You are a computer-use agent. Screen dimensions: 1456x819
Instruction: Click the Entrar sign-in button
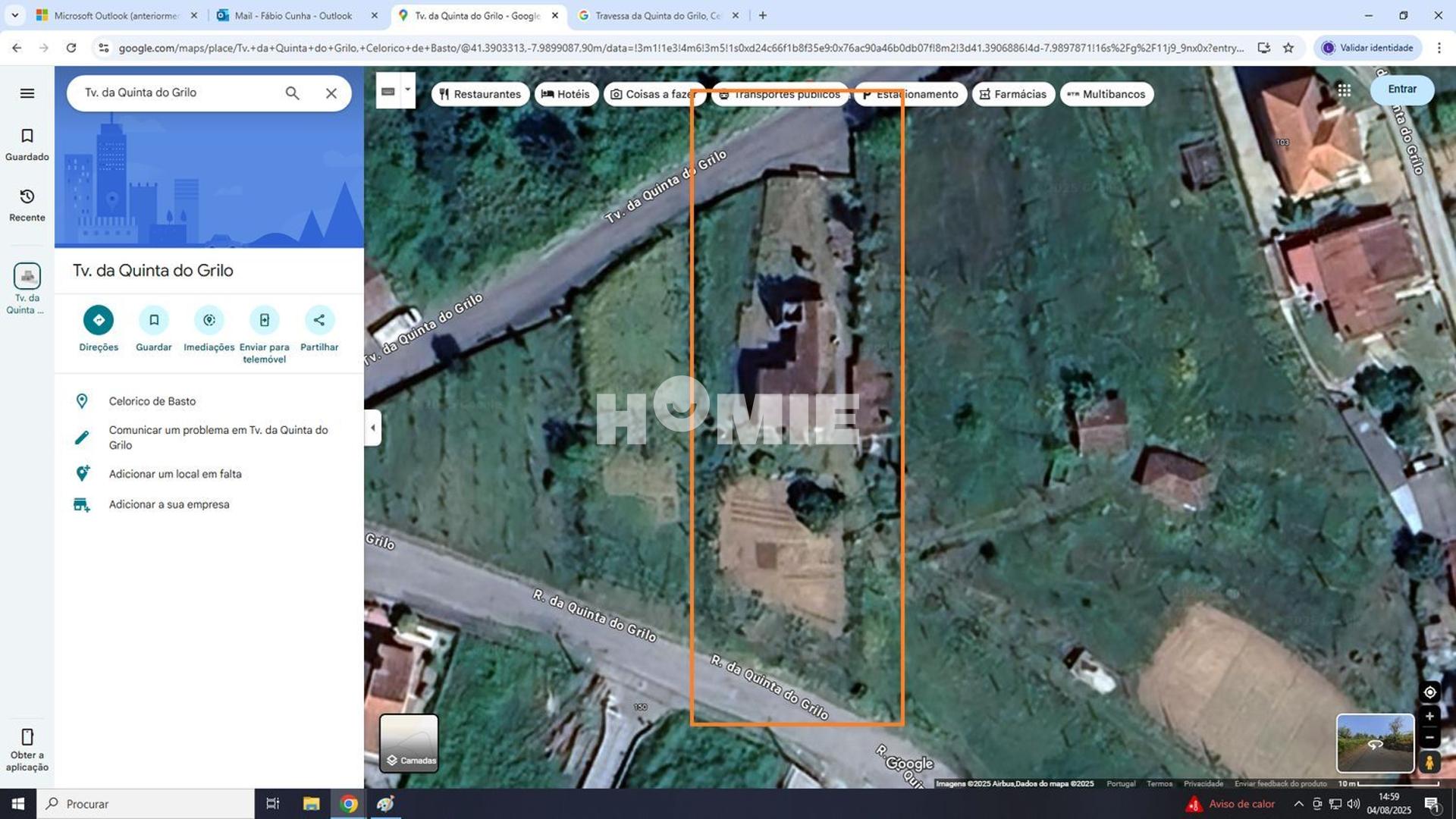(1401, 89)
